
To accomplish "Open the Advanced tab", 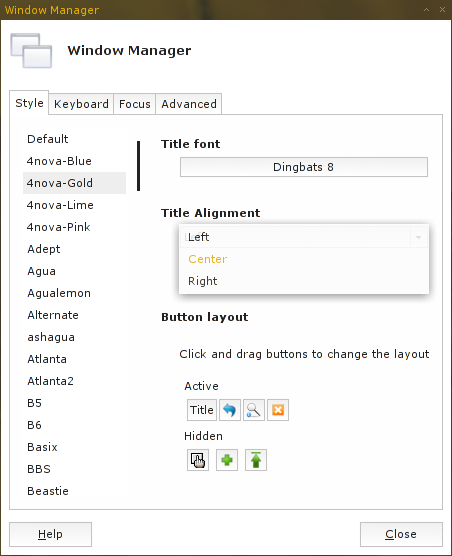I will tap(189, 104).
